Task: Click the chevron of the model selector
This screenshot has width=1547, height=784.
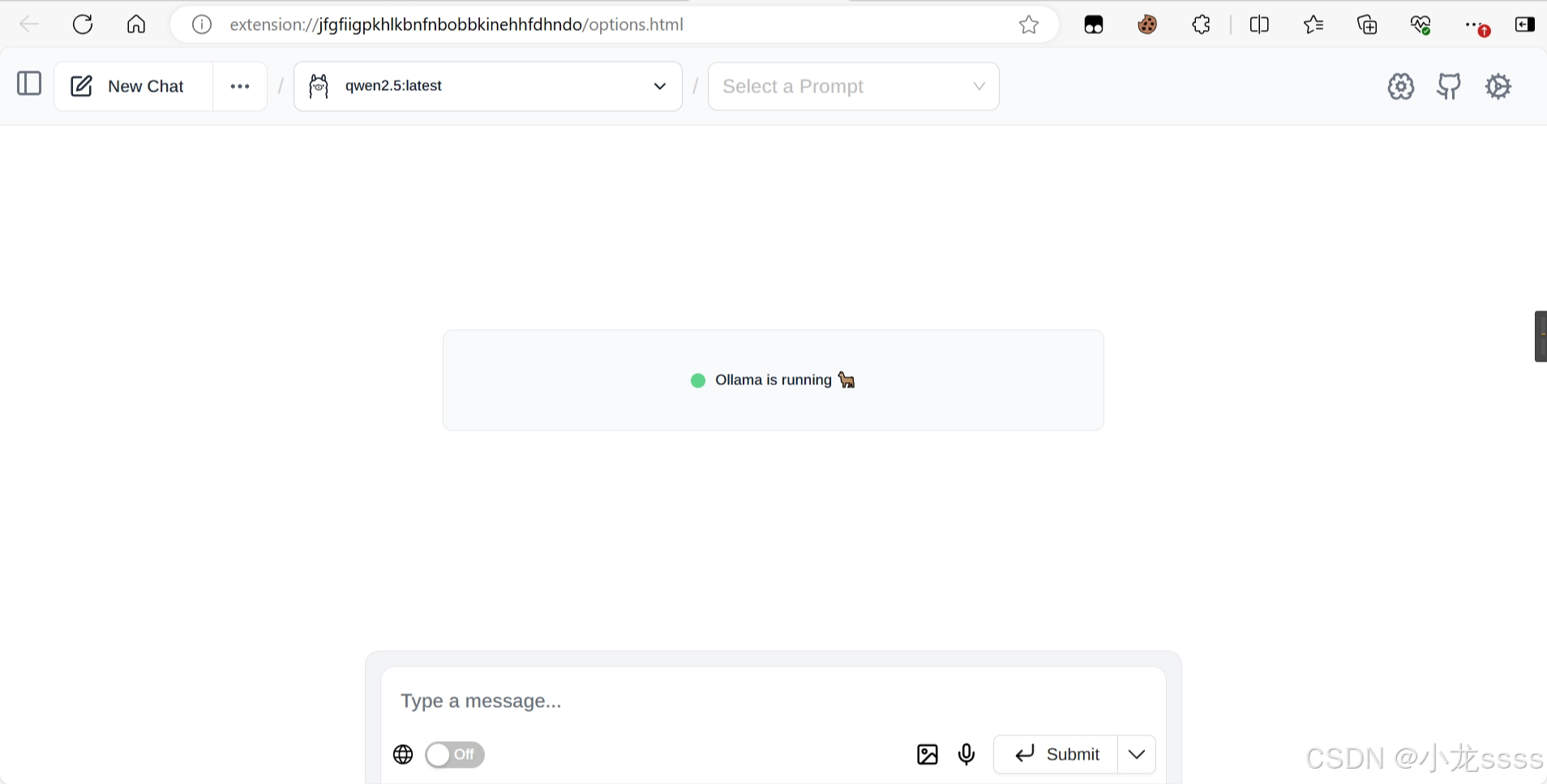Action: (x=660, y=86)
